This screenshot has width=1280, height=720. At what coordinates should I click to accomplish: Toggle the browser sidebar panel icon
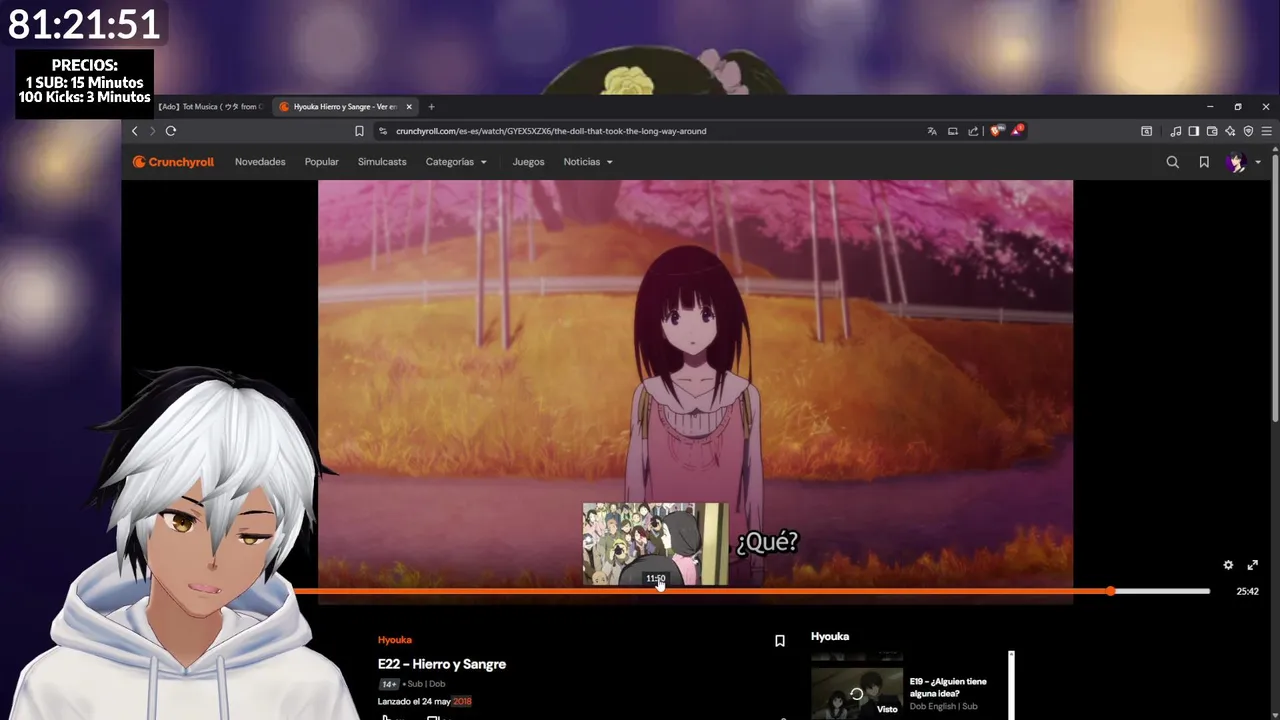coord(1194,131)
